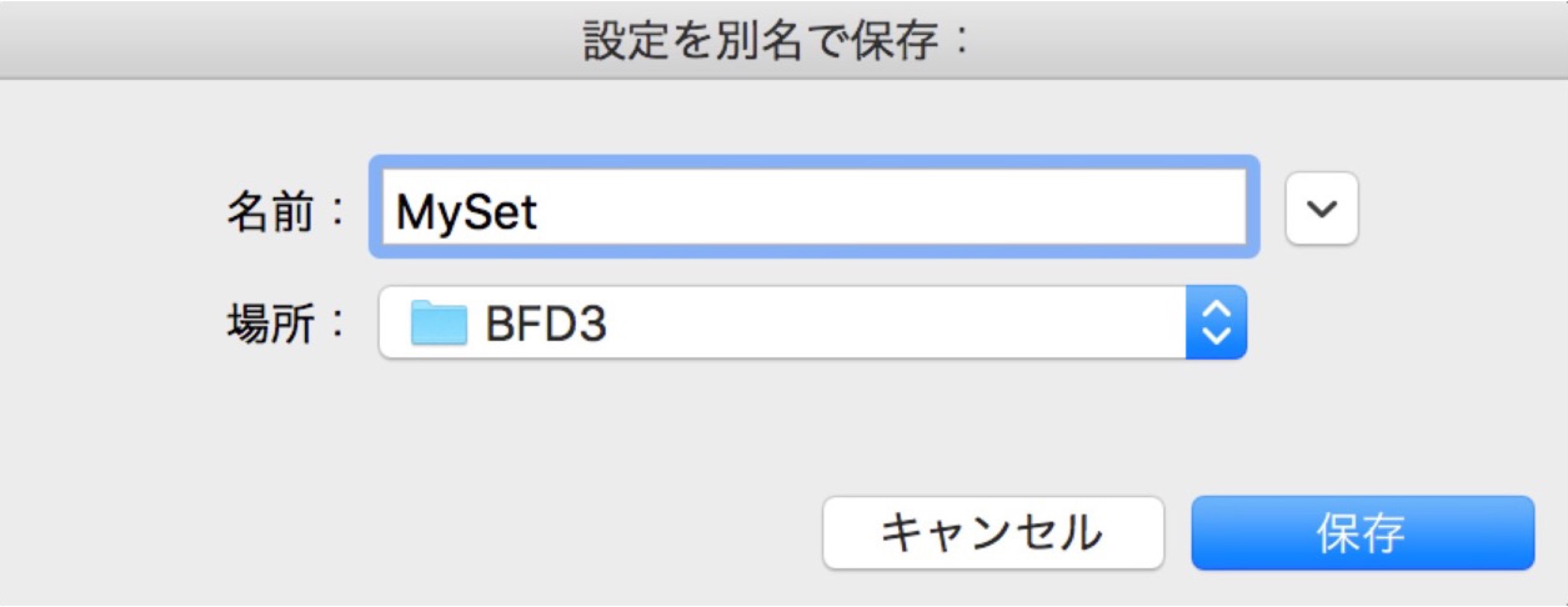The image size is (1568, 607).
Task: Open the 場所 location popup menu
Action: coord(813,322)
